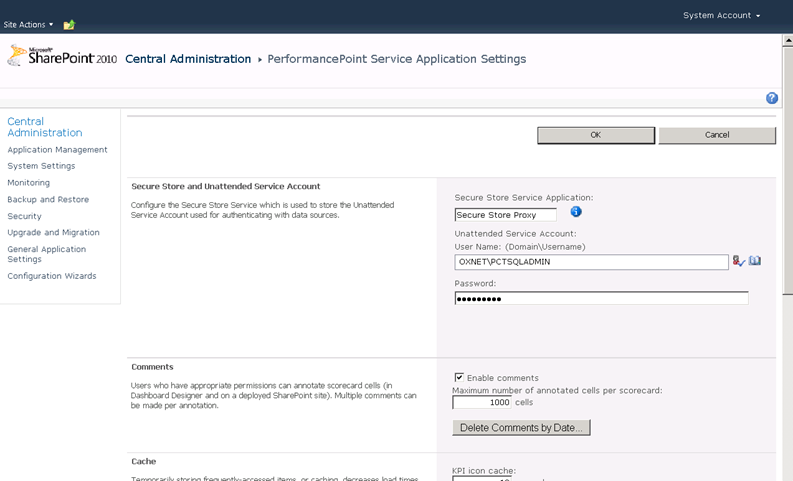Open the Site Actions menu
Screen dimensions: 793x481
pyautogui.click(x=28, y=24)
